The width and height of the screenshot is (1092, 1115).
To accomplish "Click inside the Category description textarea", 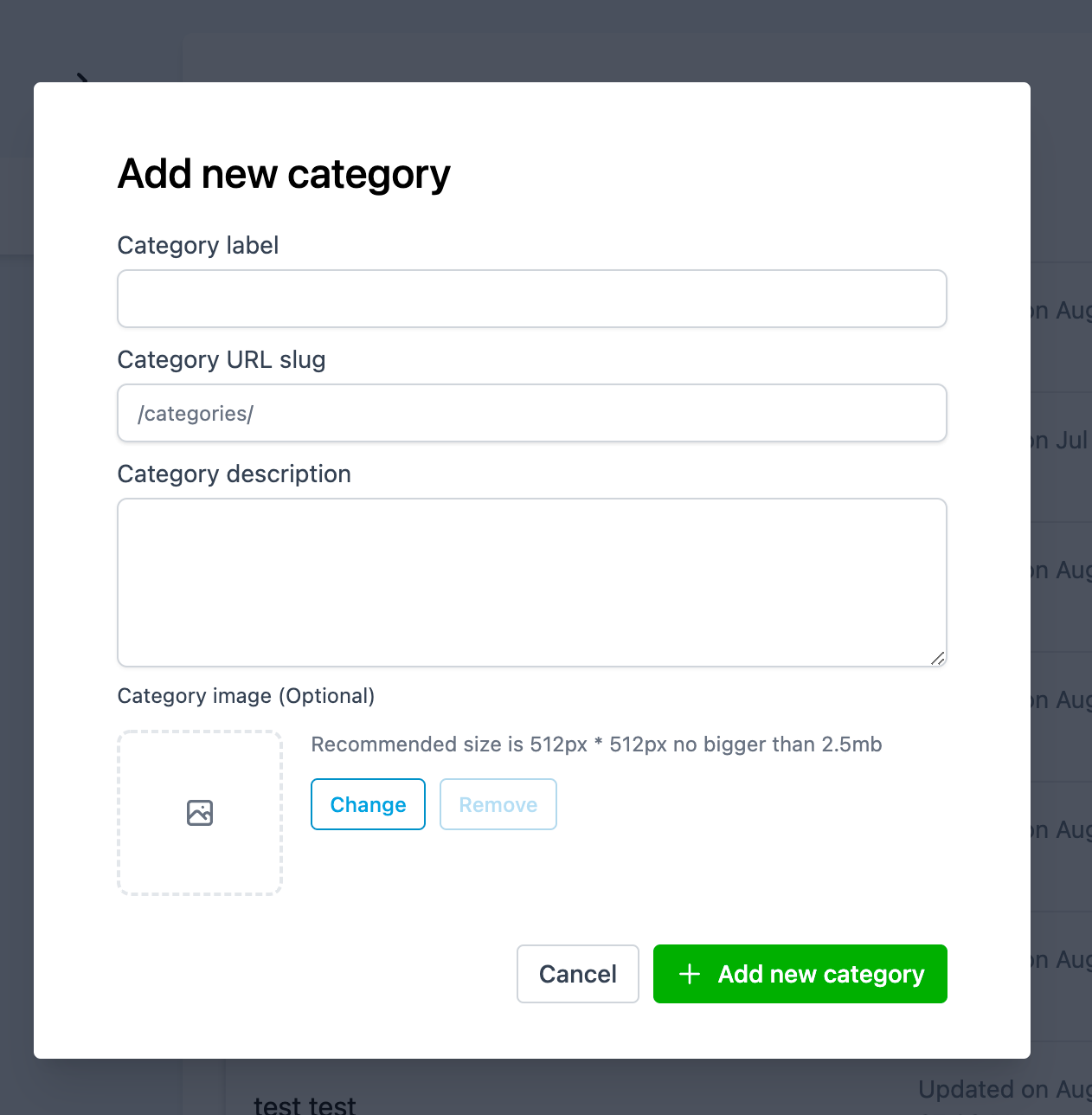I will point(532,582).
